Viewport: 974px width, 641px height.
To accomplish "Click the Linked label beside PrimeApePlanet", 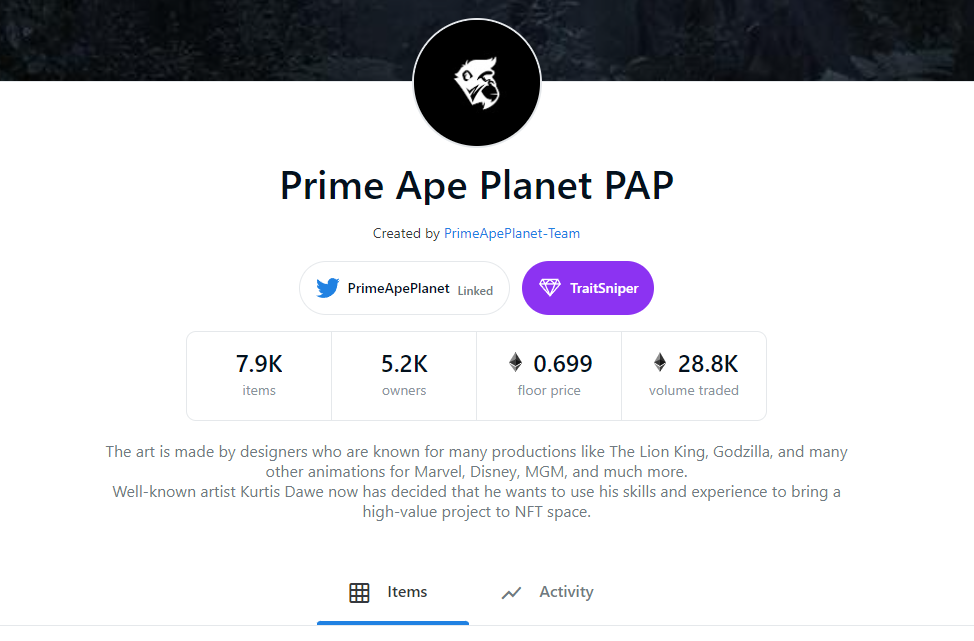I will tap(475, 291).
